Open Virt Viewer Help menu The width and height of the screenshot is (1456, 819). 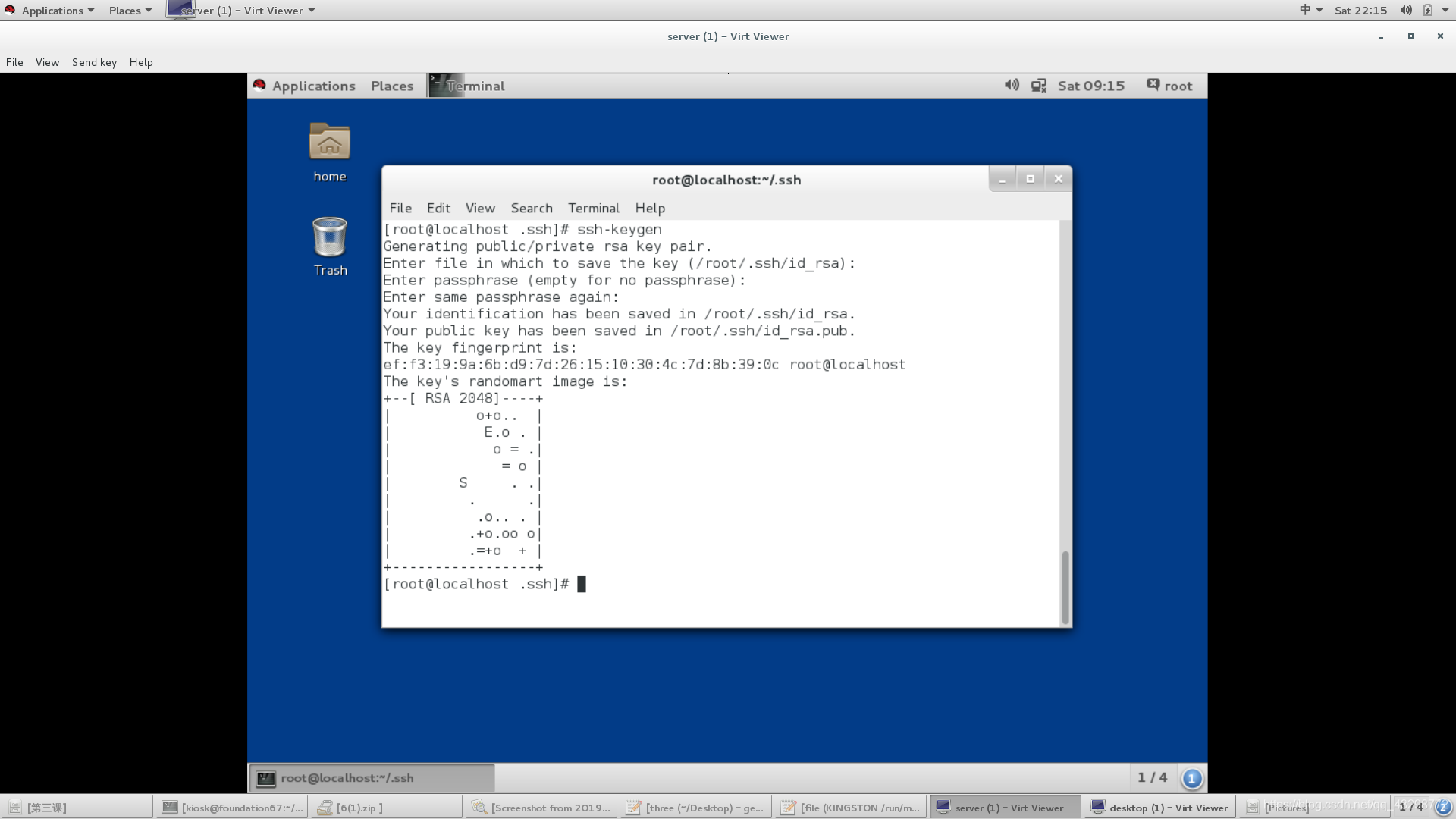pyautogui.click(x=141, y=62)
